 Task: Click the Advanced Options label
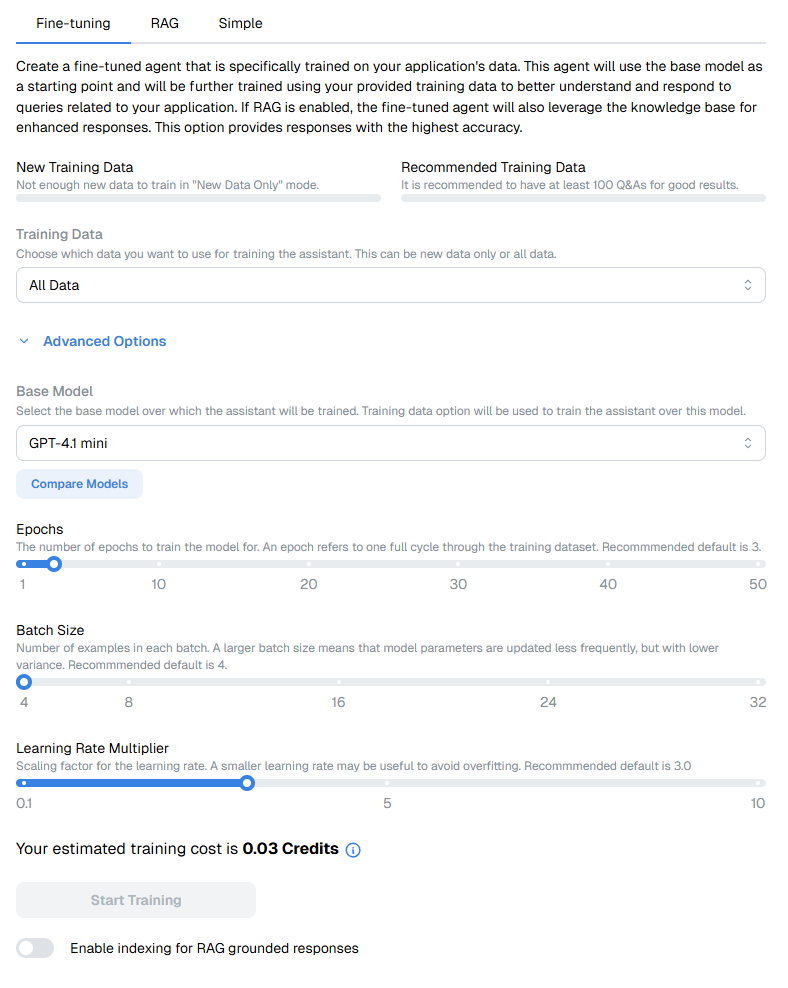pos(105,341)
